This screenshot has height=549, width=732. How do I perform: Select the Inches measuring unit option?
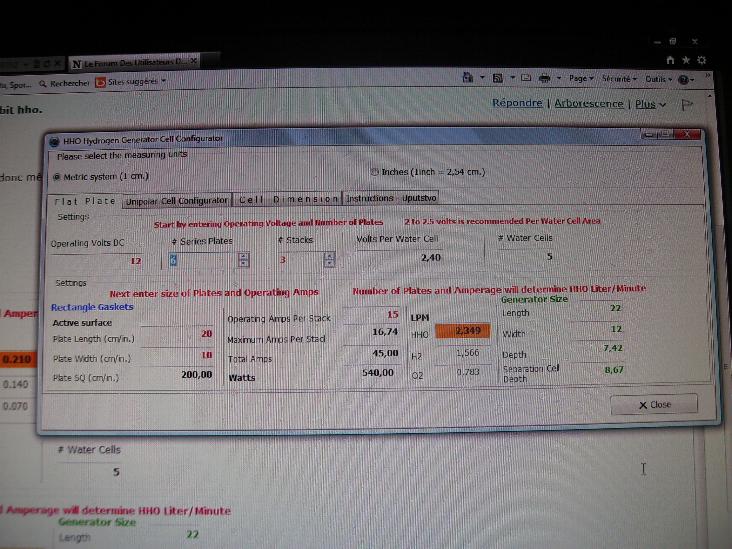point(374,172)
